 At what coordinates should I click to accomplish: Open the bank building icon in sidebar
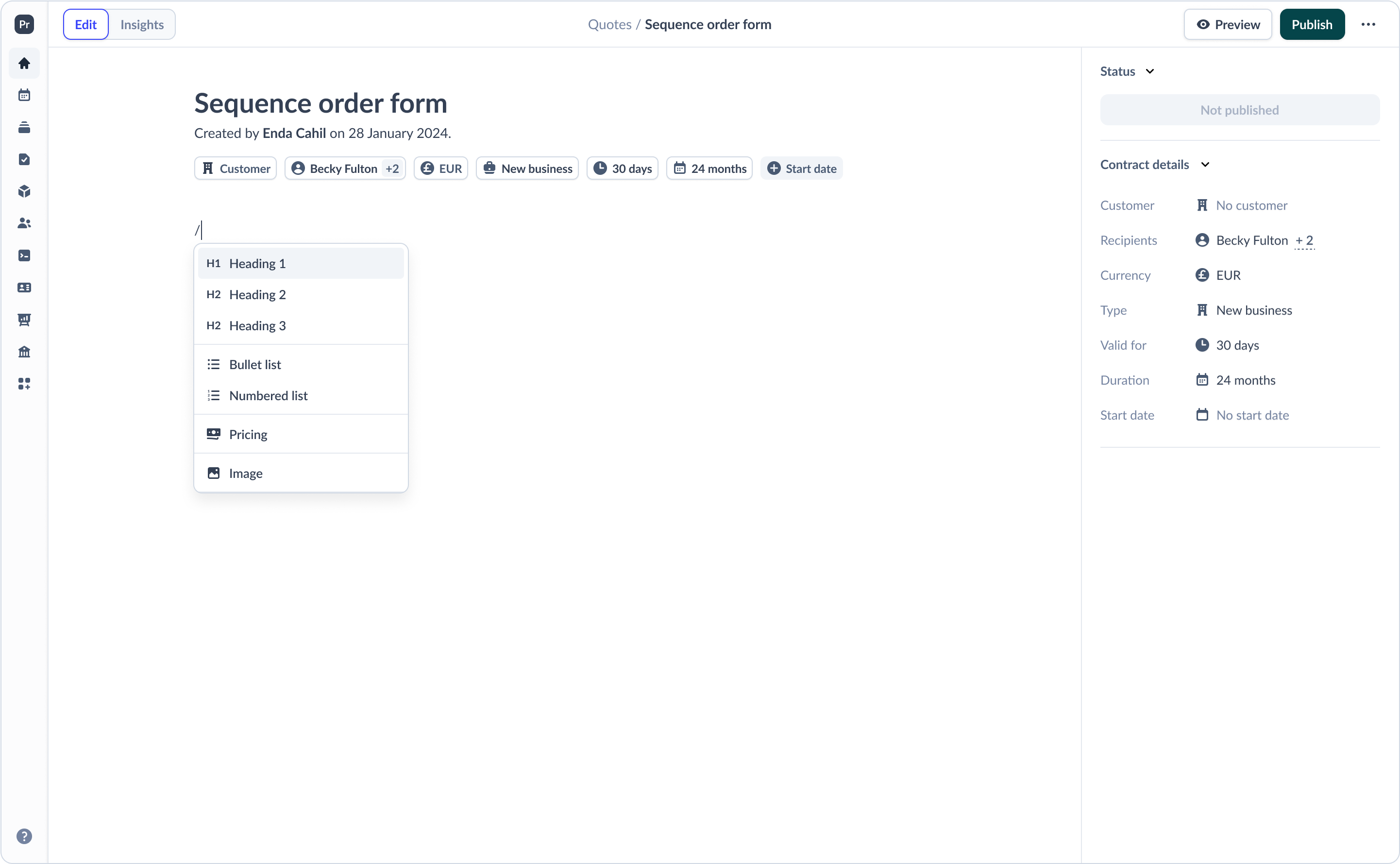click(24, 352)
